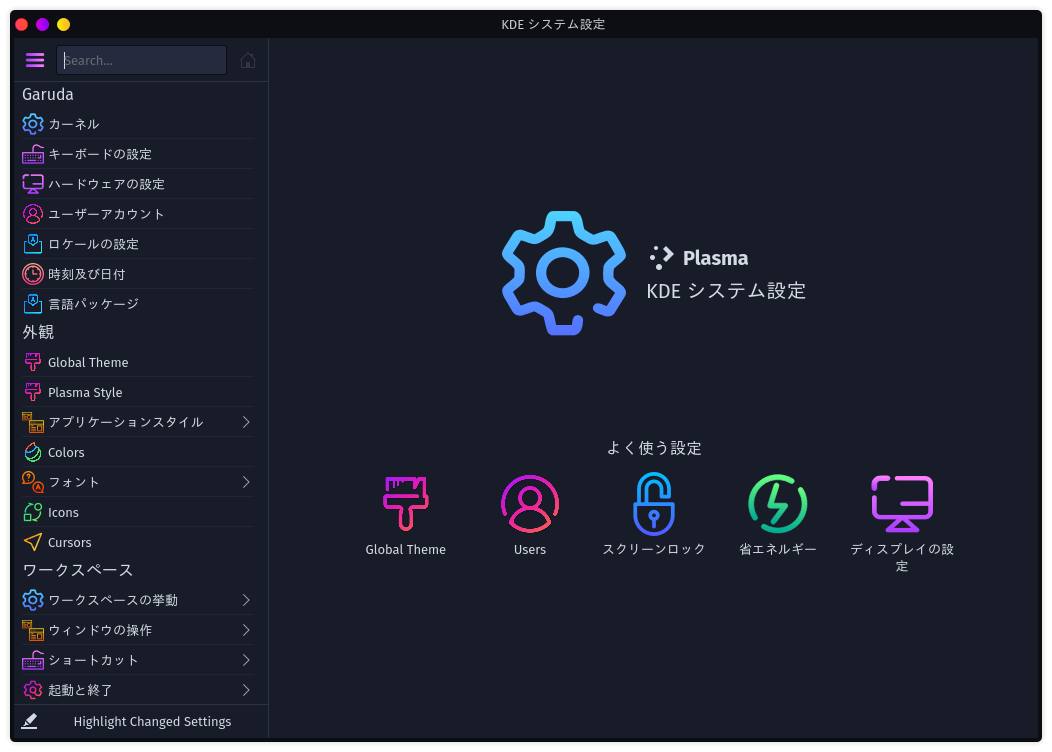The image size is (1052, 752).
Task: Open ショートカット settings entry
Action: (94, 660)
